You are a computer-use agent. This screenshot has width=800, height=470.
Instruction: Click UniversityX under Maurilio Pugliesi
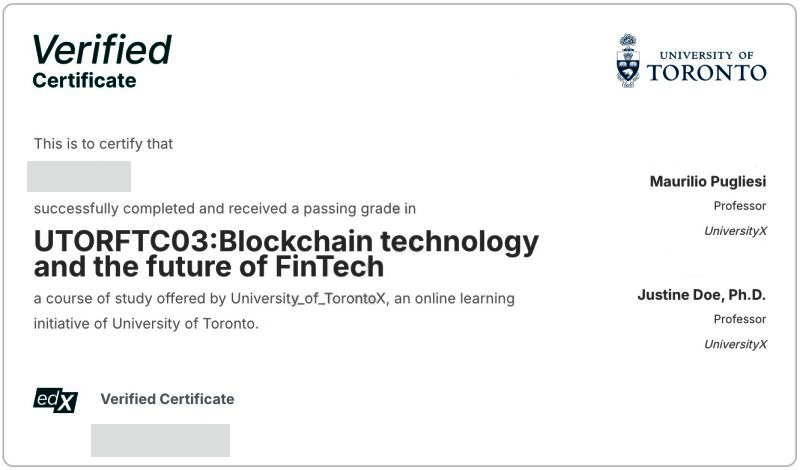click(735, 231)
